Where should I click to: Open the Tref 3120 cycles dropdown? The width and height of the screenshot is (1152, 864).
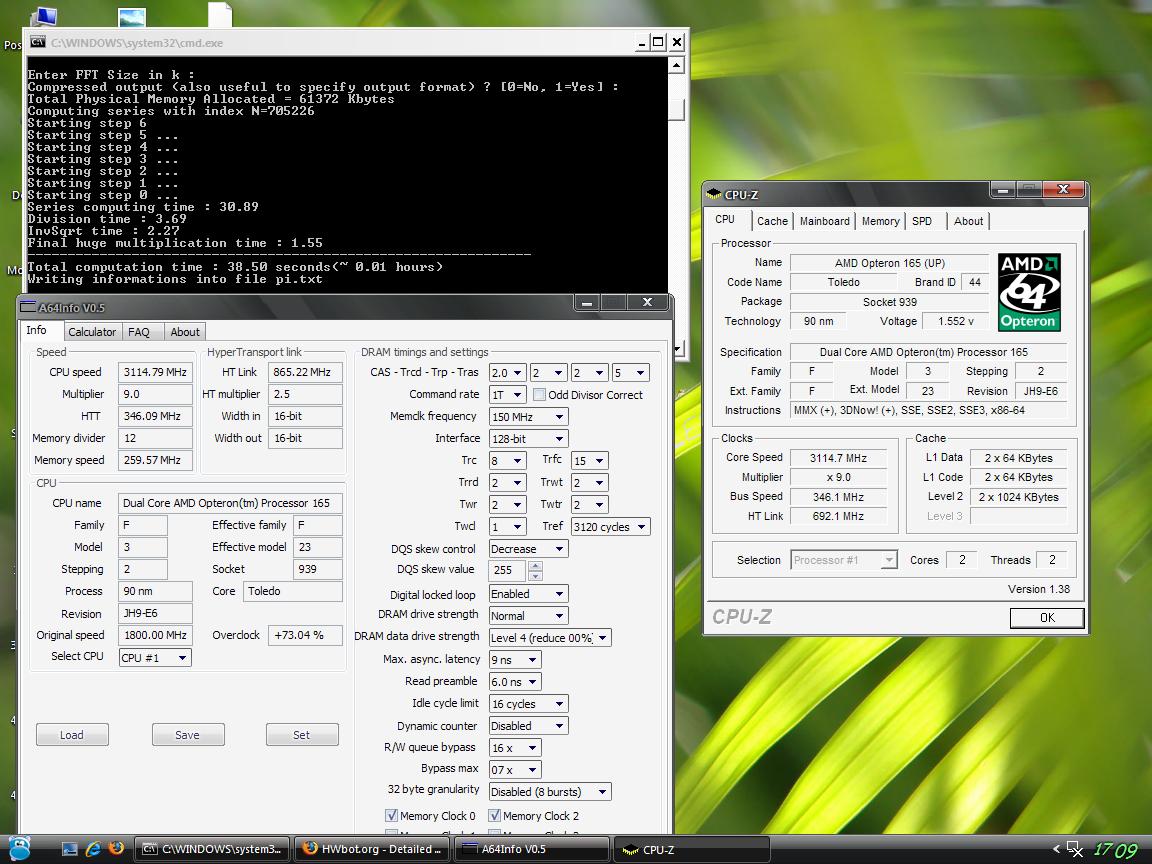(x=611, y=527)
